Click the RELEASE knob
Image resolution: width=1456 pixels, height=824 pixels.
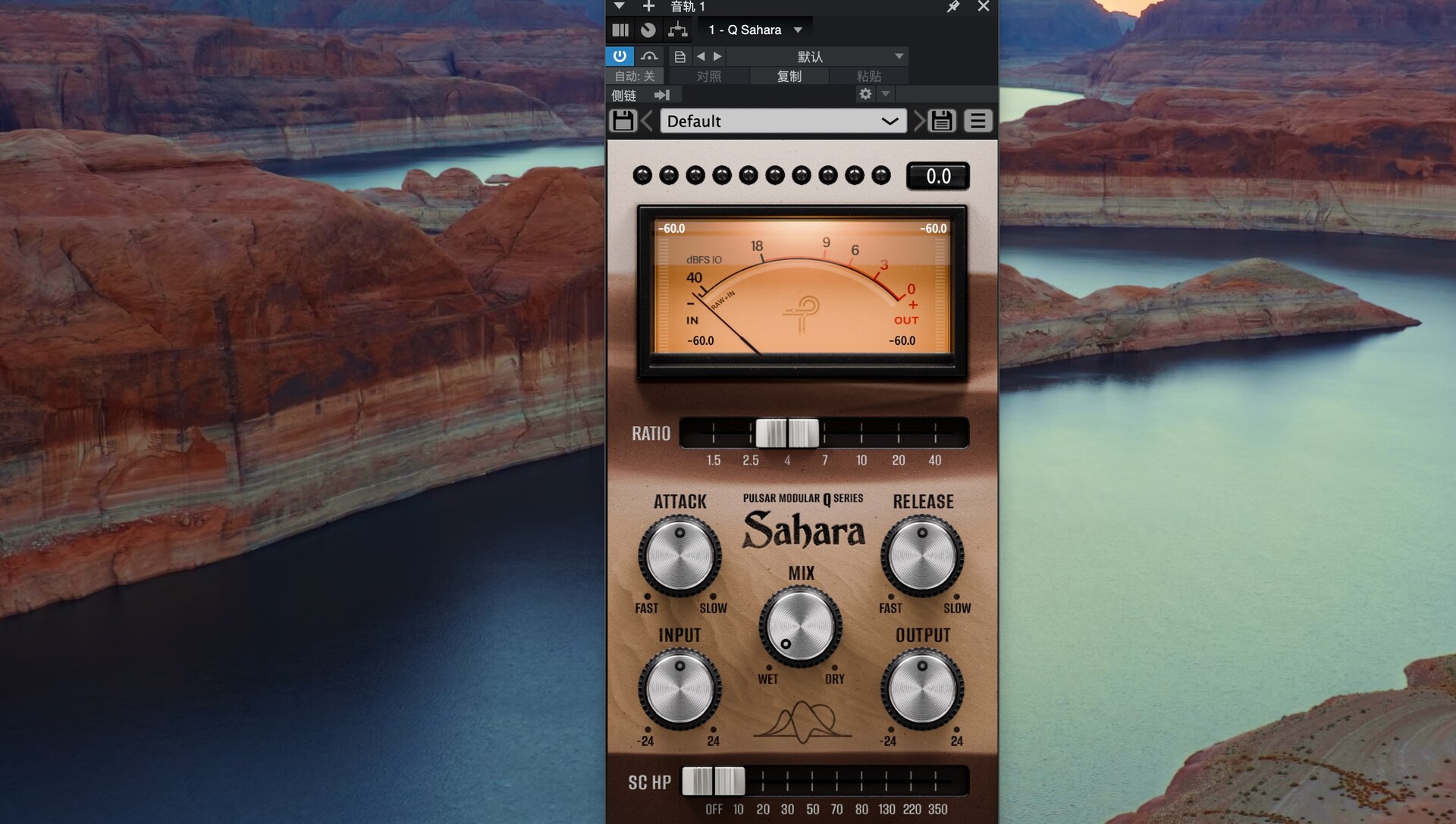[922, 556]
